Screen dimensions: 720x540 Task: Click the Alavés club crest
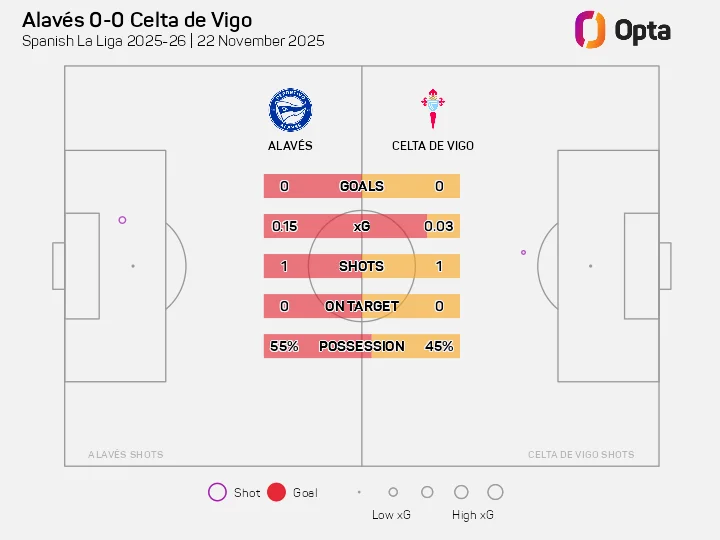pos(290,109)
